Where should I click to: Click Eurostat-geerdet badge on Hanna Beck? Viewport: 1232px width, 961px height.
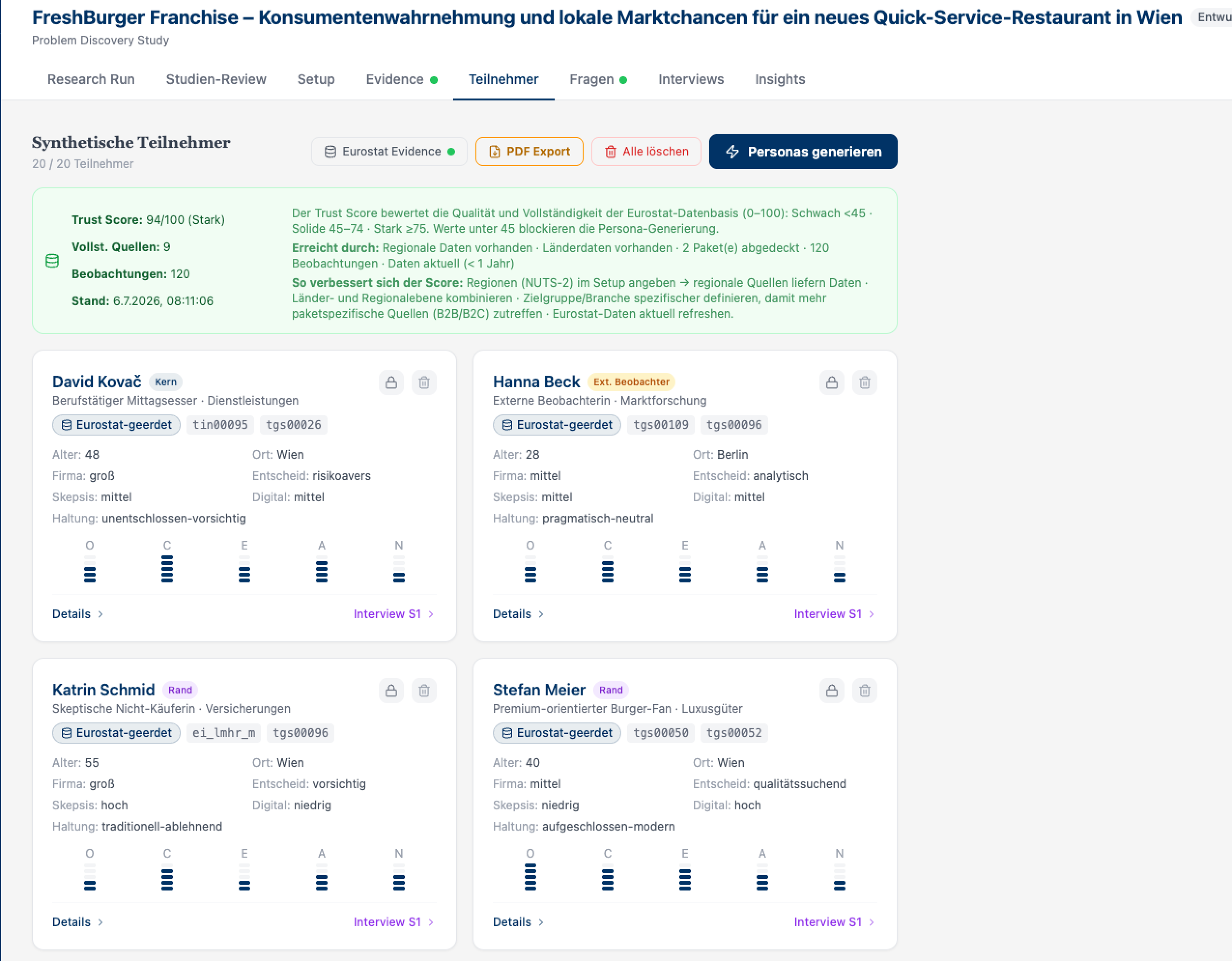[x=557, y=425]
